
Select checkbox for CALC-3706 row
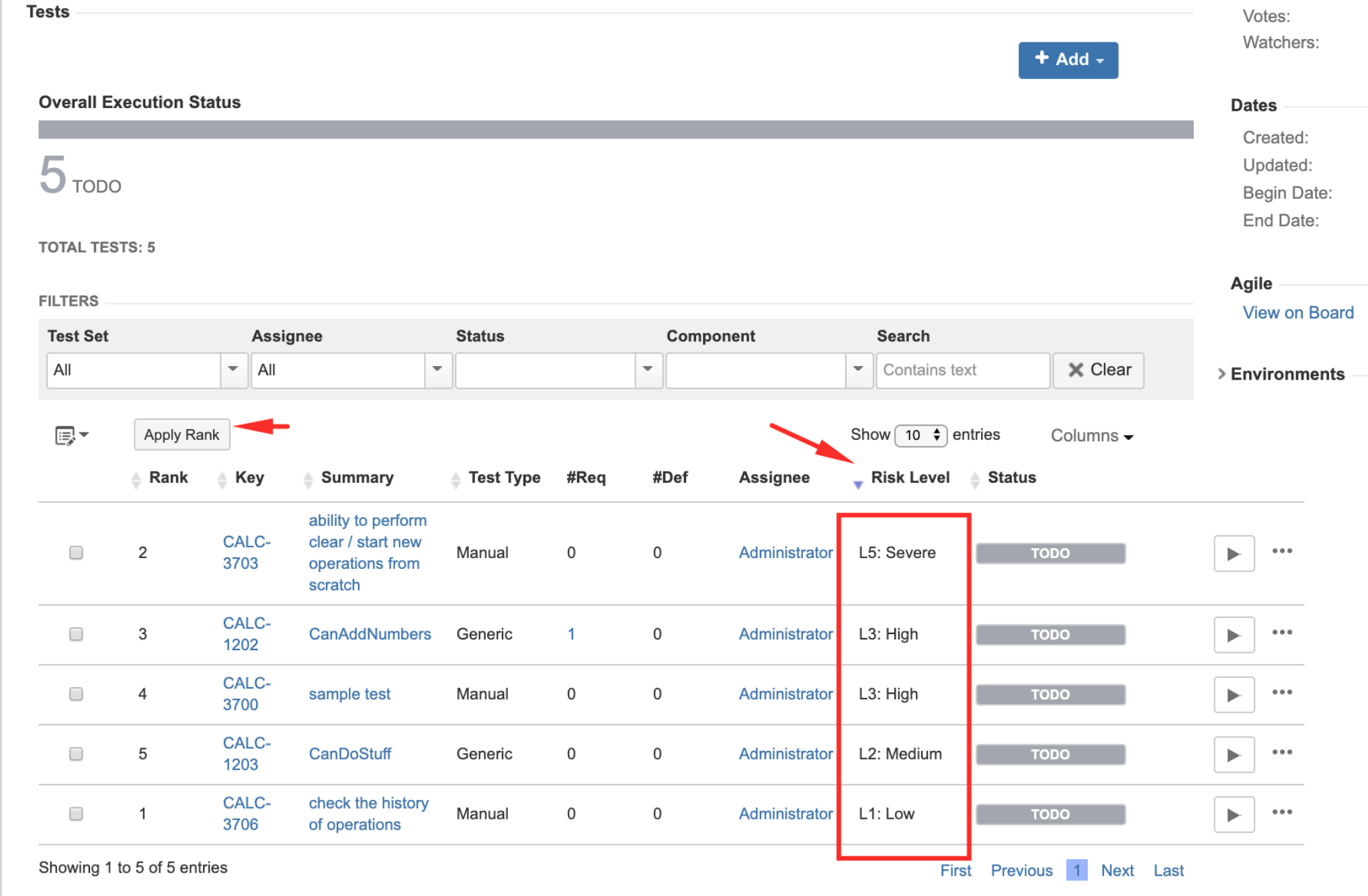point(76,813)
